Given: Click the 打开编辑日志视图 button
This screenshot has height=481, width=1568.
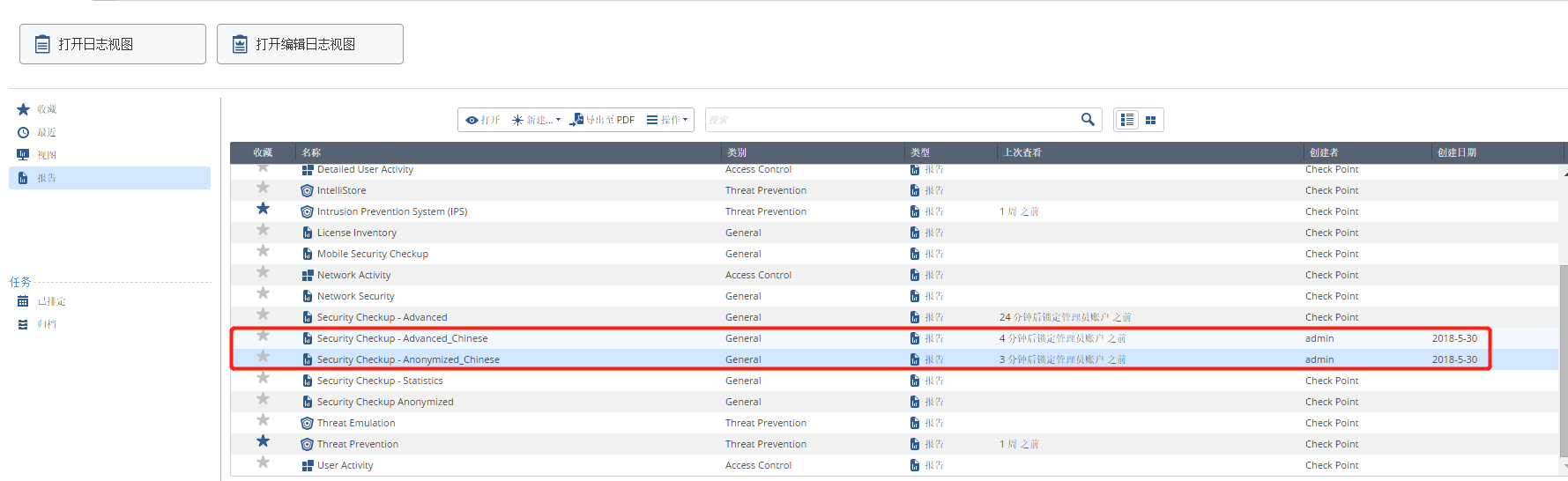Looking at the screenshot, I should [310, 44].
